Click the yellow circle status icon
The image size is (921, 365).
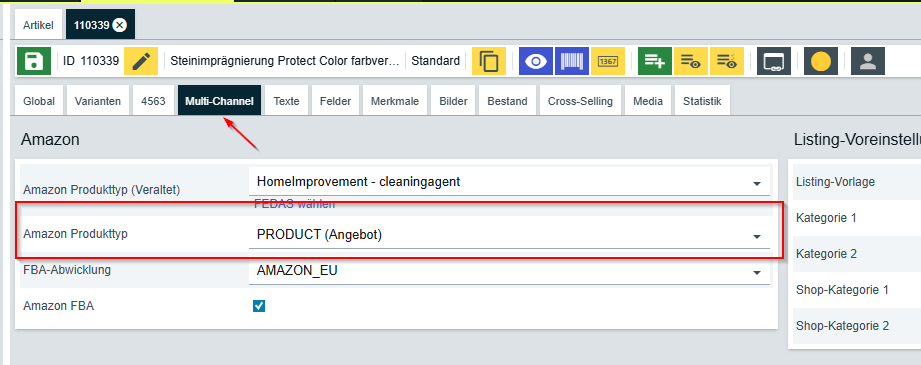tap(821, 61)
